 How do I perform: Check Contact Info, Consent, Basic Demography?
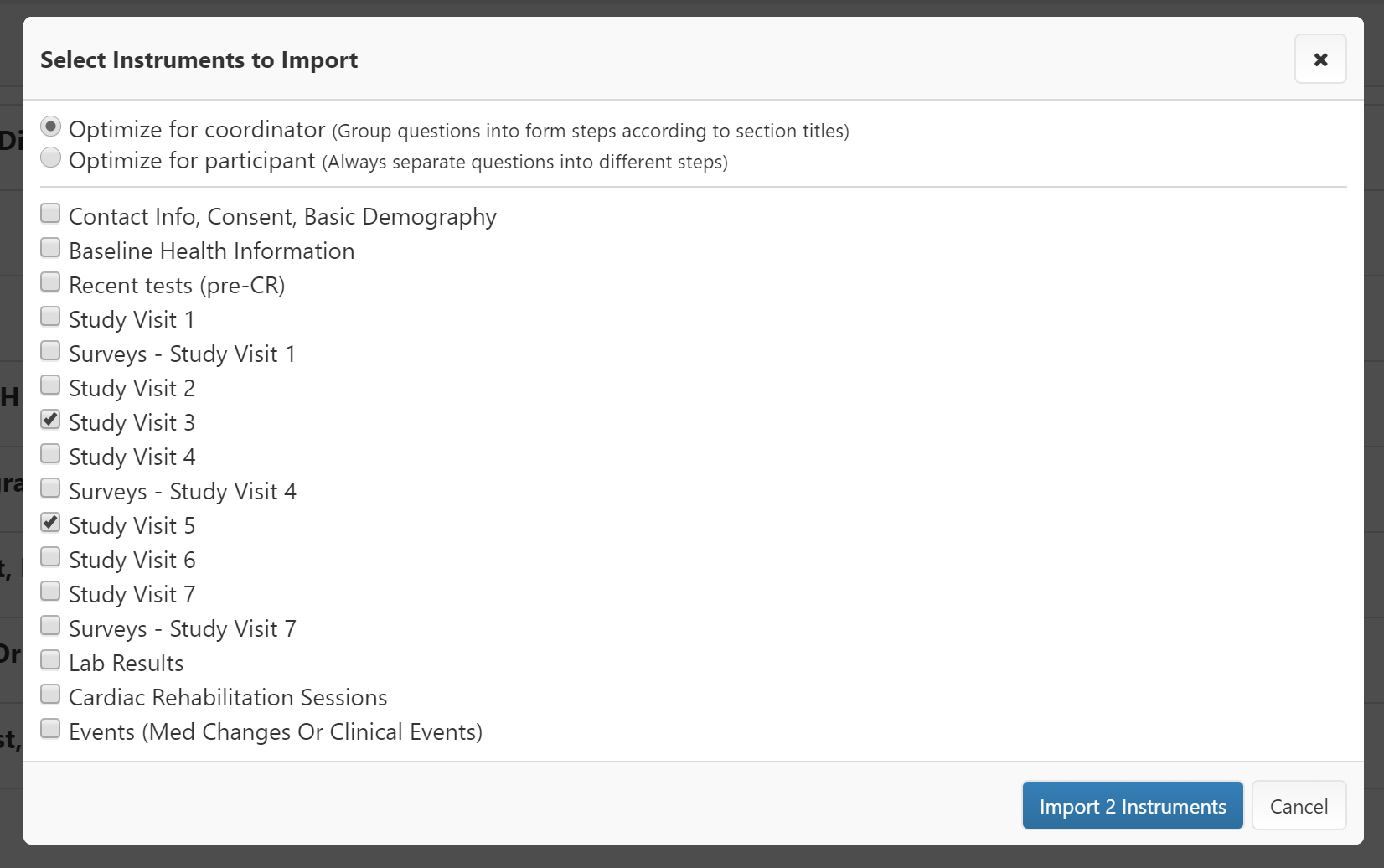(51, 214)
